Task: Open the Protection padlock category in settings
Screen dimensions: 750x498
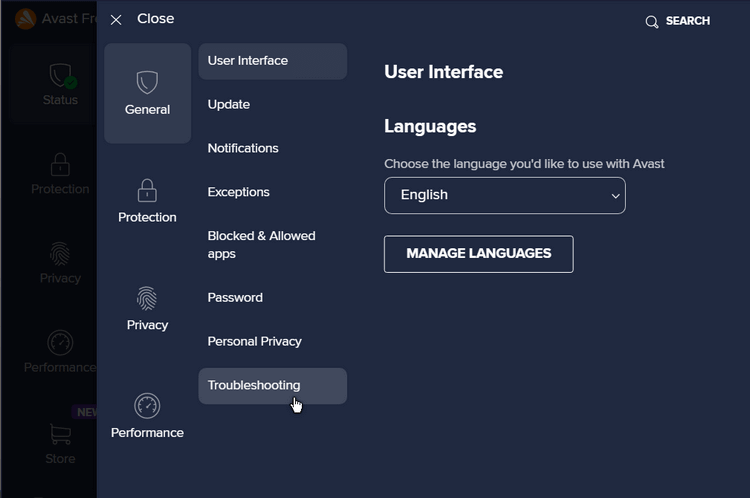Action: [147, 201]
